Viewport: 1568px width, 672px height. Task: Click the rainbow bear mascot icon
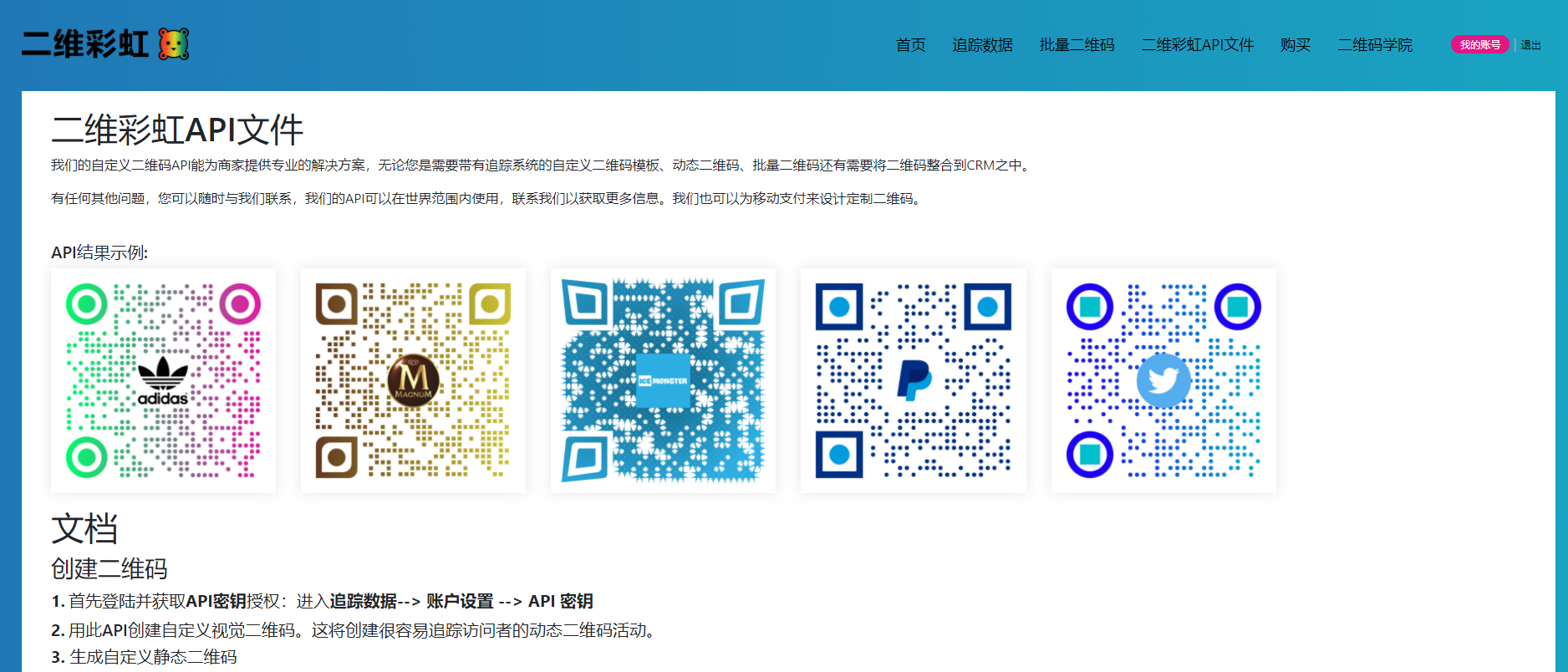(x=174, y=43)
